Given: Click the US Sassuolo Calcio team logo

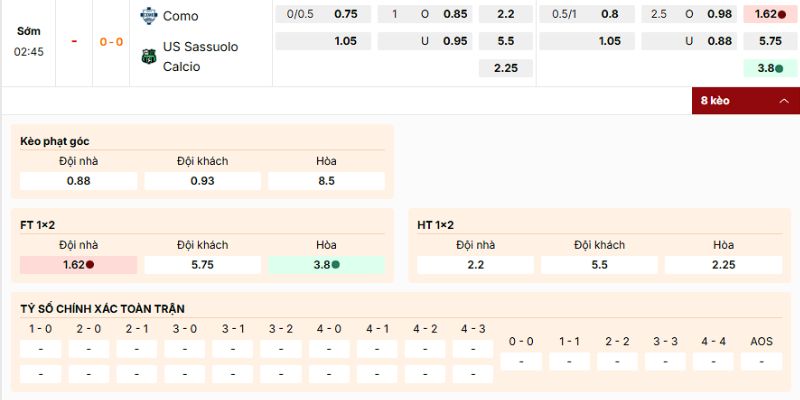Looking at the screenshot, I should coord(149,56).
